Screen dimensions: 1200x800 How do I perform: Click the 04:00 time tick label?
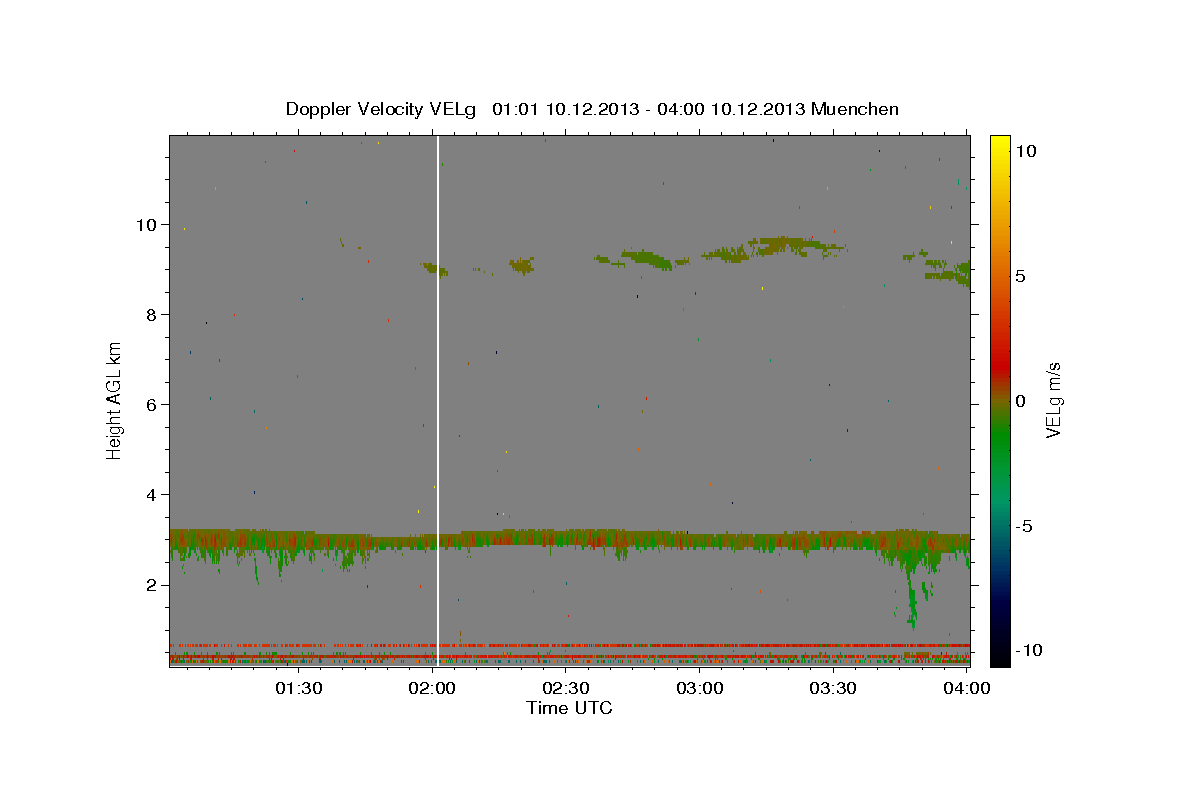(967, 688)
